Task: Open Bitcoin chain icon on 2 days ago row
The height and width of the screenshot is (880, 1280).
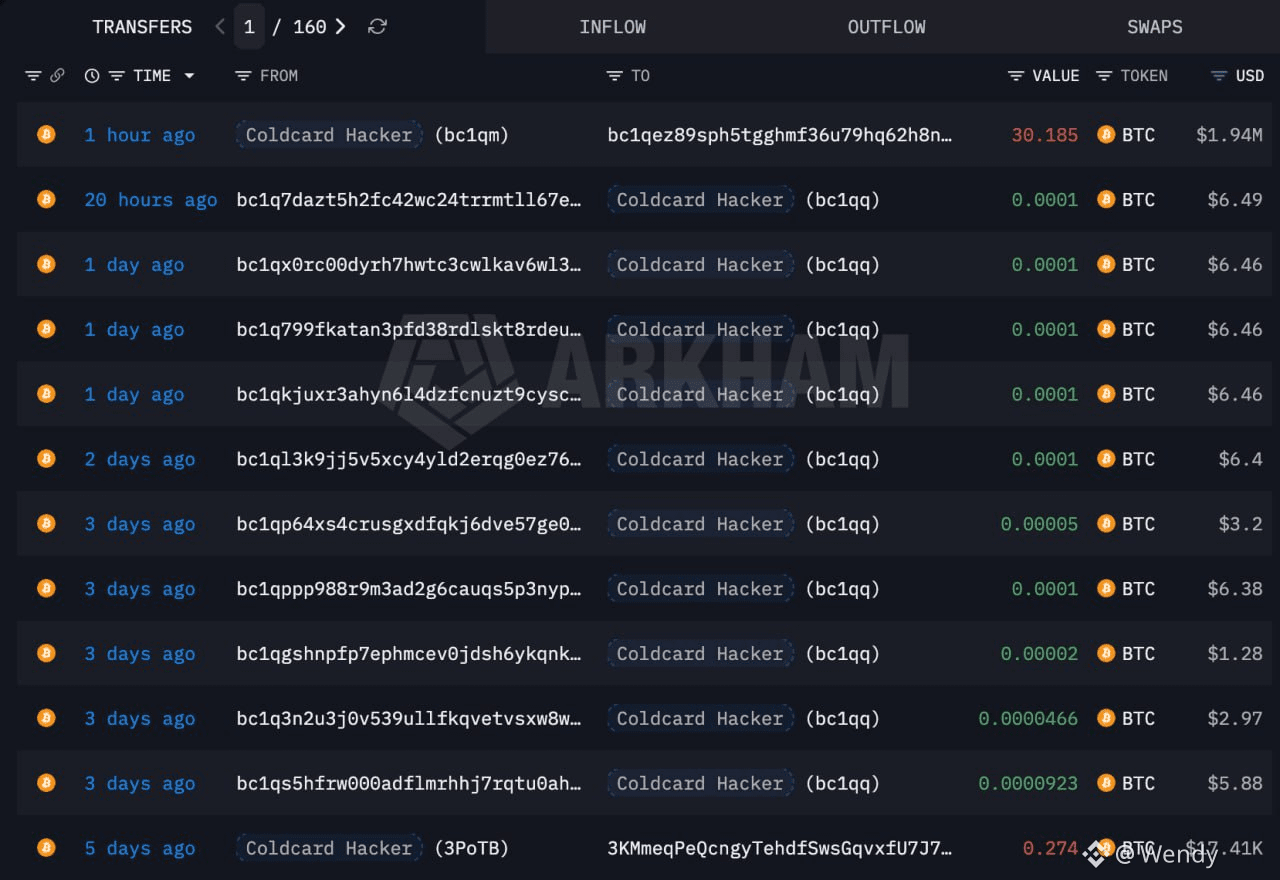Action: (x=46, y=458)
